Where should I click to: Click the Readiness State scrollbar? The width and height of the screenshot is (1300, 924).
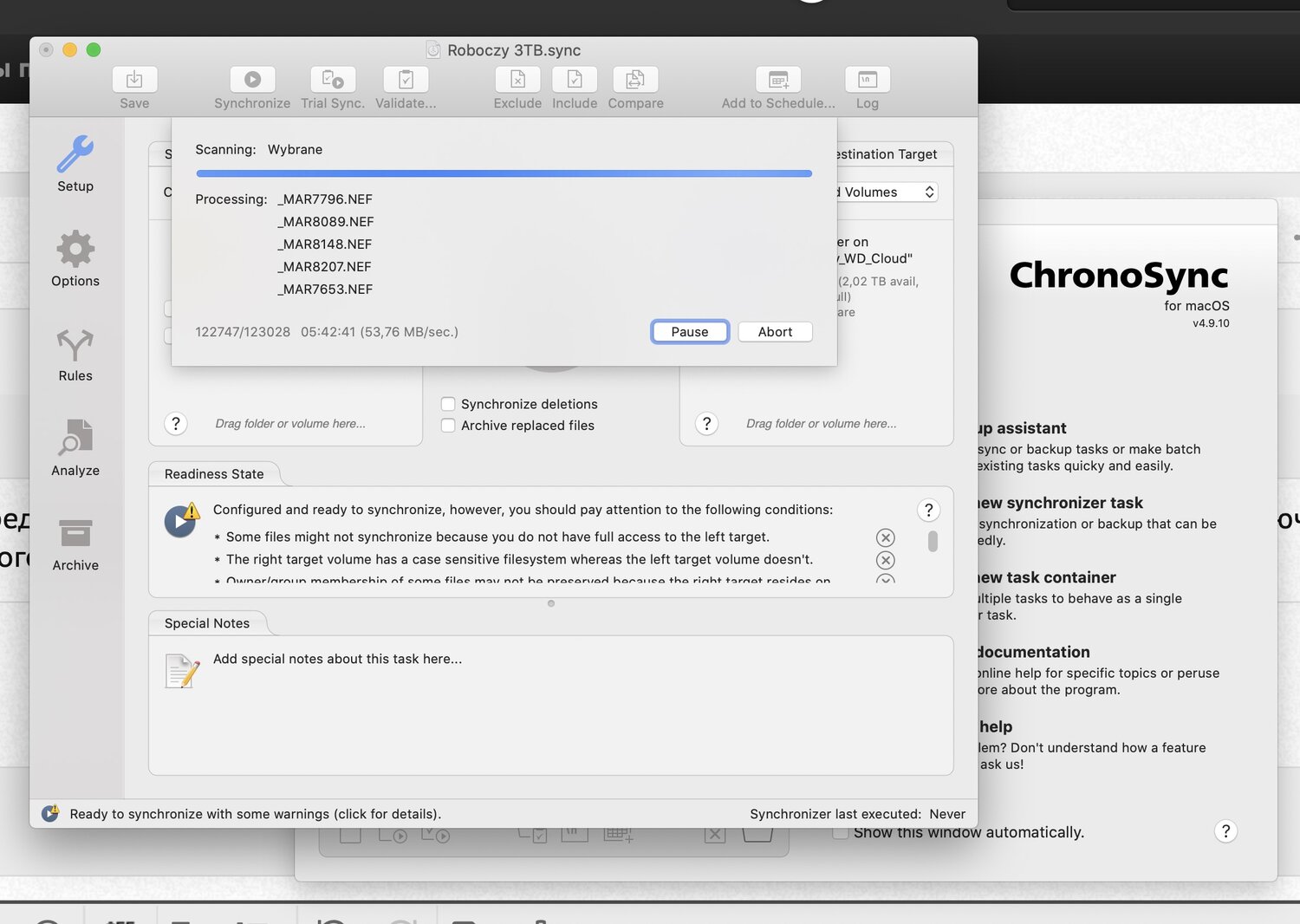coord(933,542)
